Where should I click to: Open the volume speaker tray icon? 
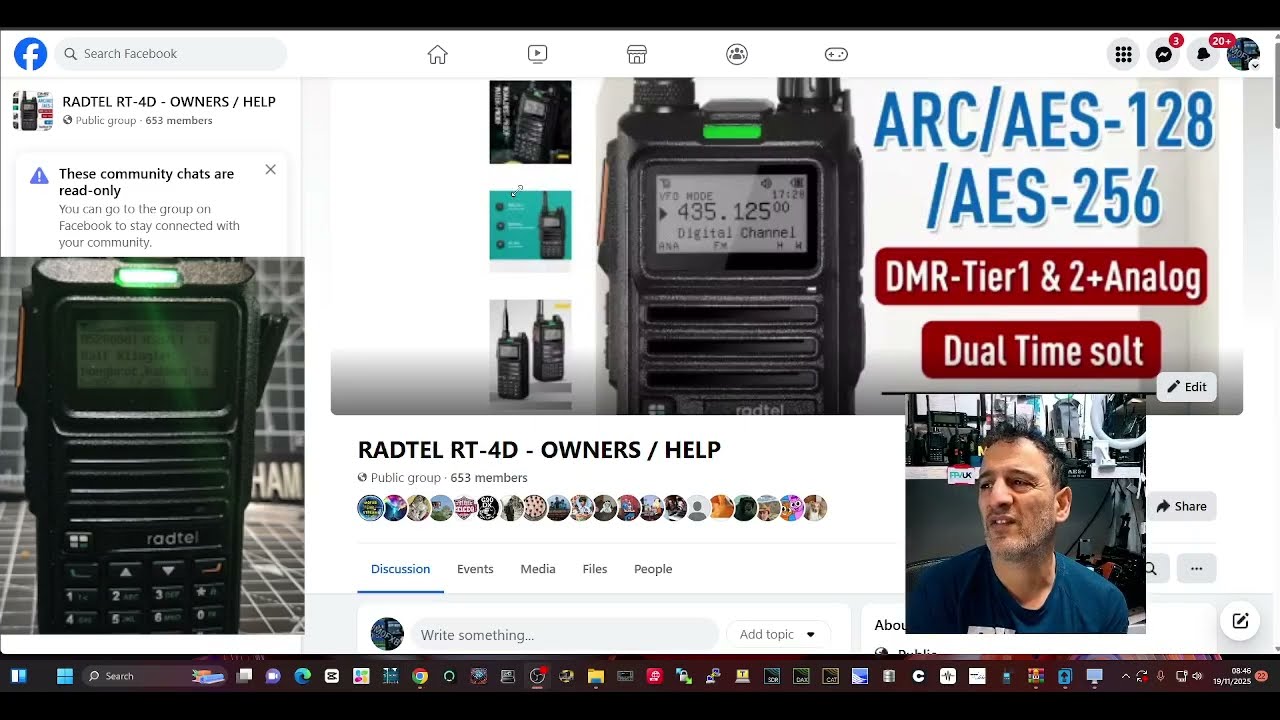click(1197, 676)
